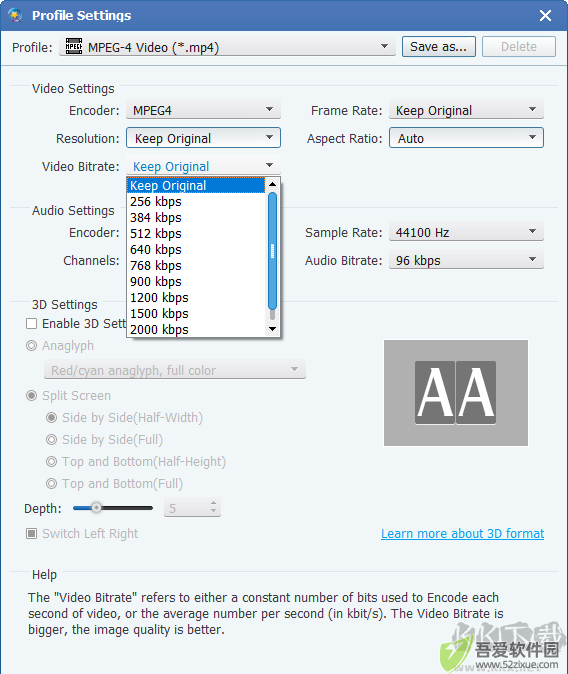The height and width of the screenshot is (674, 568).
Task: Expand the Resolution dropdown
Action: pyautogui.click(x=203, y=138)
